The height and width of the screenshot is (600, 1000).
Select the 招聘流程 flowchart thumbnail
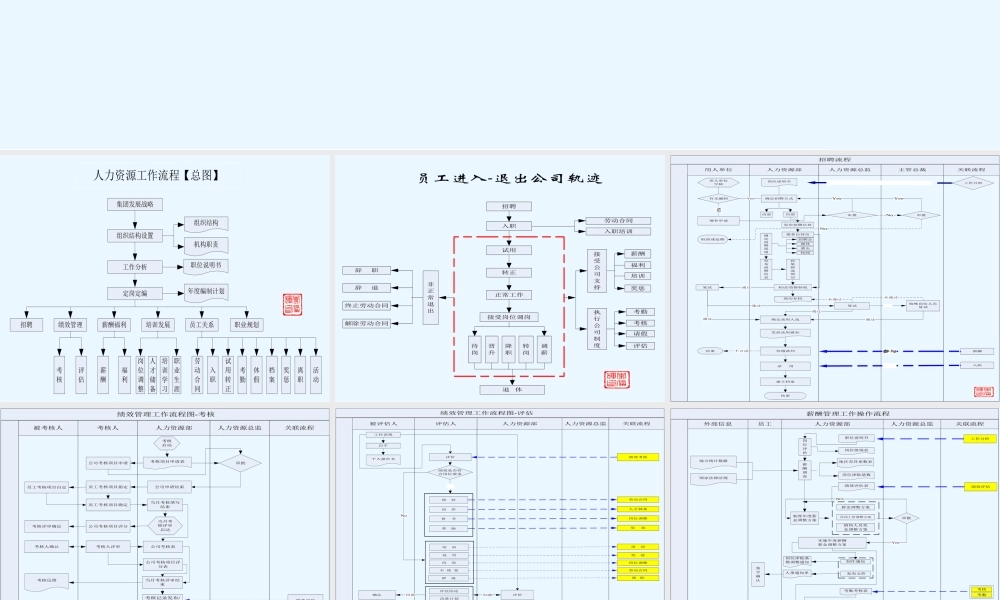[834, 278]
